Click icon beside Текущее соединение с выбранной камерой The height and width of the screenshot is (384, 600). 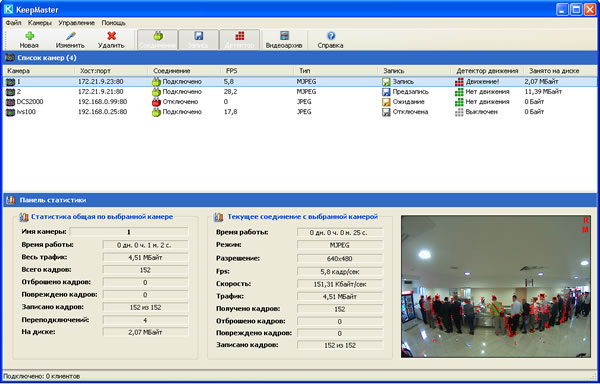pos(218,217)
